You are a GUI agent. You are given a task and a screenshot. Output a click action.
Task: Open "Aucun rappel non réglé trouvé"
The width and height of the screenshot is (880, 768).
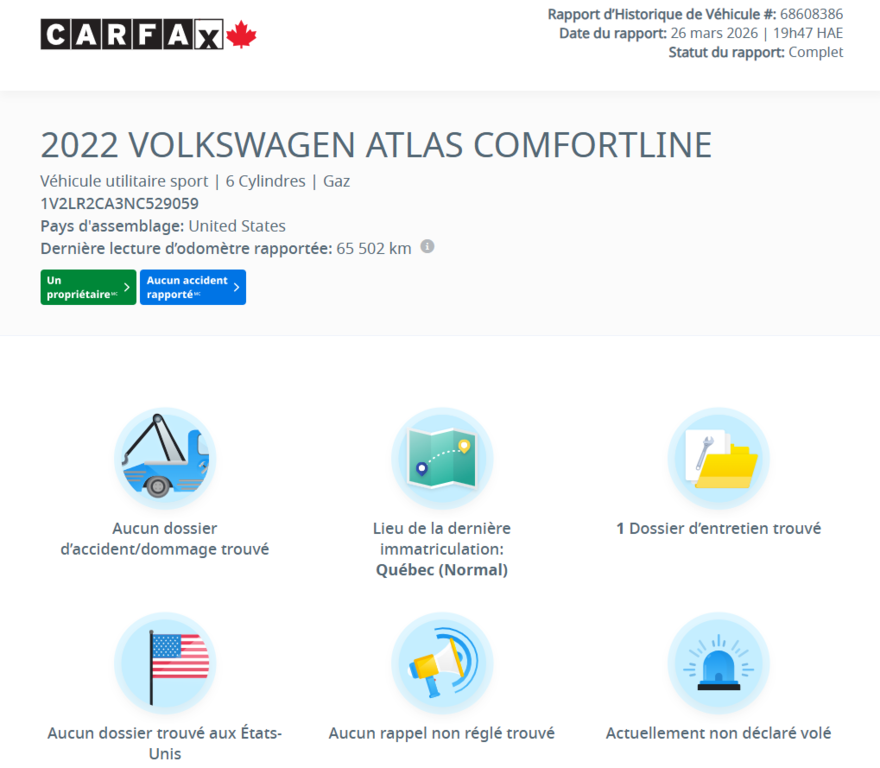click(442, 732)
